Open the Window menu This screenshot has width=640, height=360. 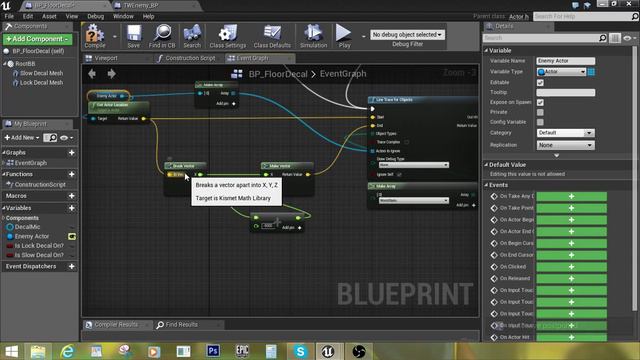pos(123,16)
